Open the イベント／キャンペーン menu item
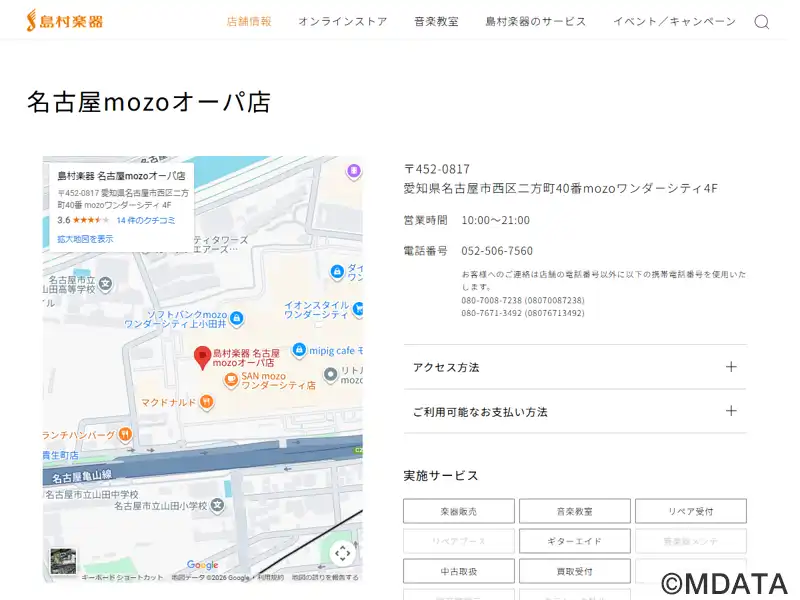This screenshot has height=600, width=800. (x=674, y=21)
